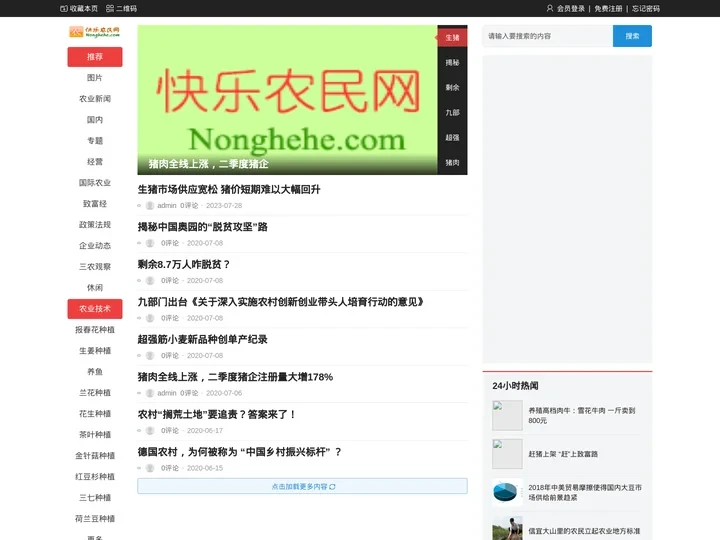720x540 pixels.
Task: Open 报春花种植 subcategory
Action: [x=95, y=330]
